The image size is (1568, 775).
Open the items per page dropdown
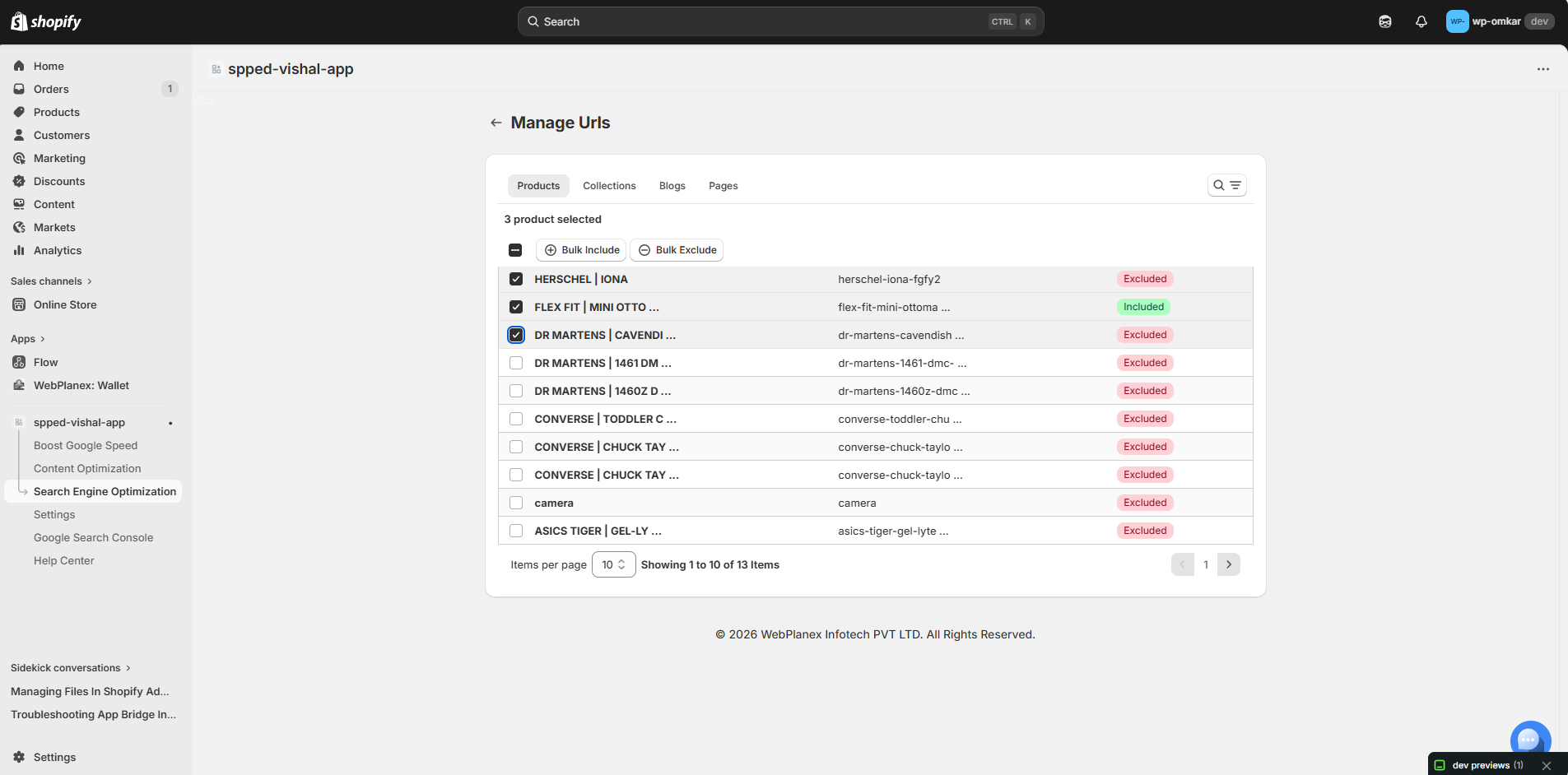[x=613, y=564]
